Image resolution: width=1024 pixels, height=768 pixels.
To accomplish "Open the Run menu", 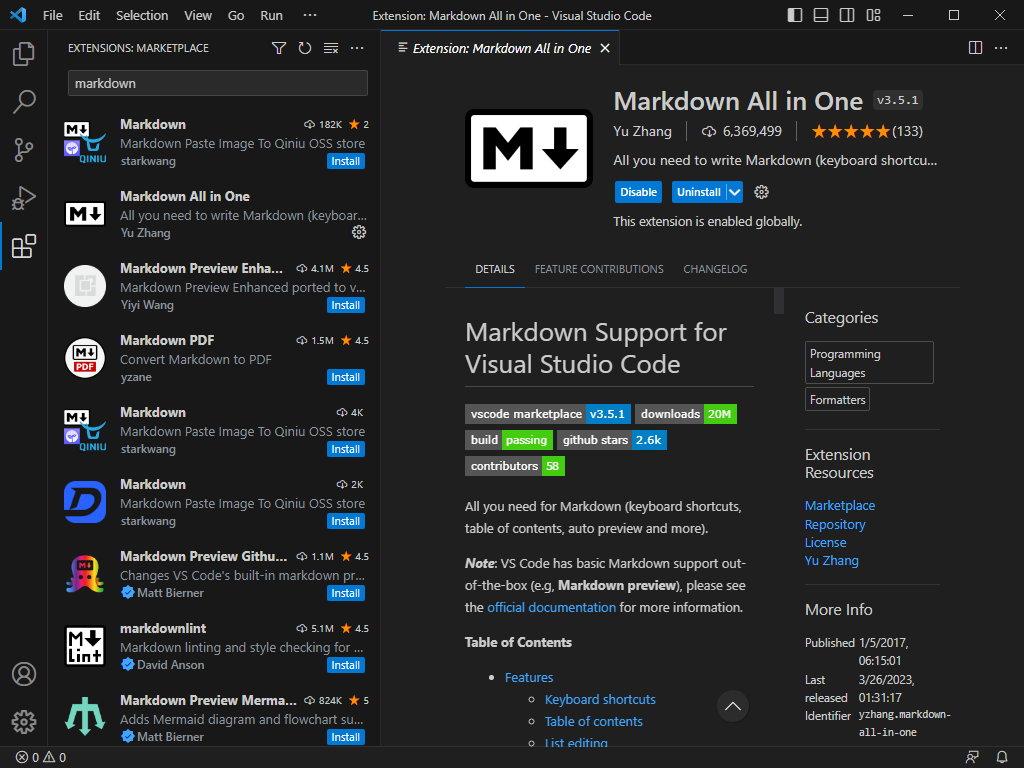I will click(272, 15).
